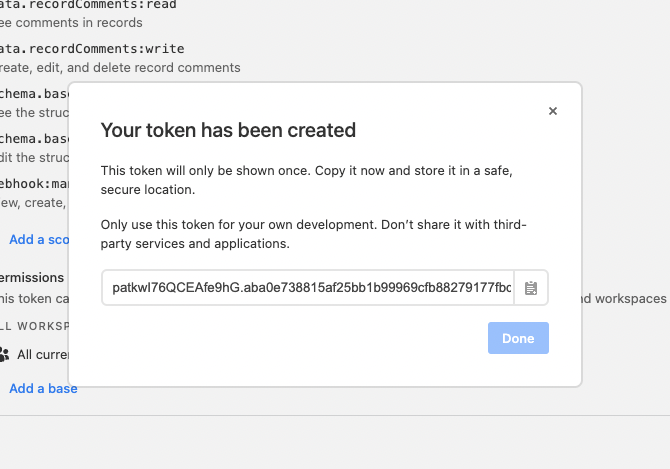Image resolution: width=670 pixels, height=469 pixels.
Task: Click the people icon beside All current
Action: 5,354
